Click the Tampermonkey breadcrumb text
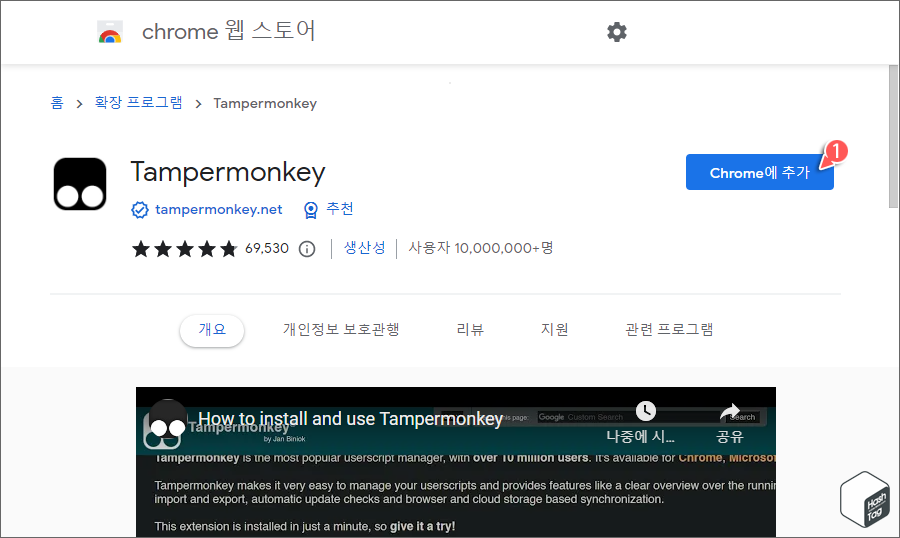Viewport: 900px width, 538px height. pyautogui.click(x=265, y=103)
